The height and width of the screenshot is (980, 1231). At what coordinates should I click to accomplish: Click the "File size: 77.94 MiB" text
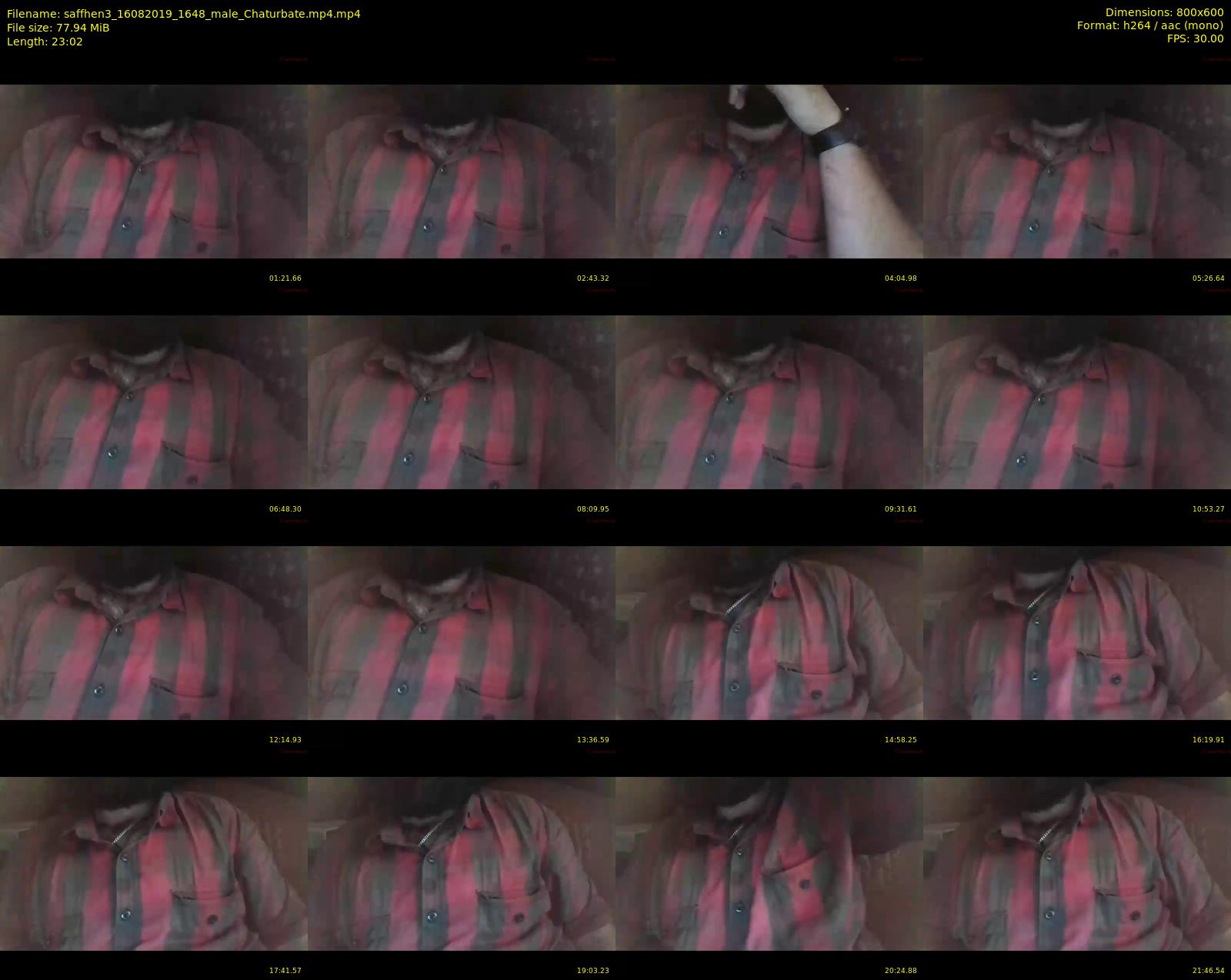[58, 28]
